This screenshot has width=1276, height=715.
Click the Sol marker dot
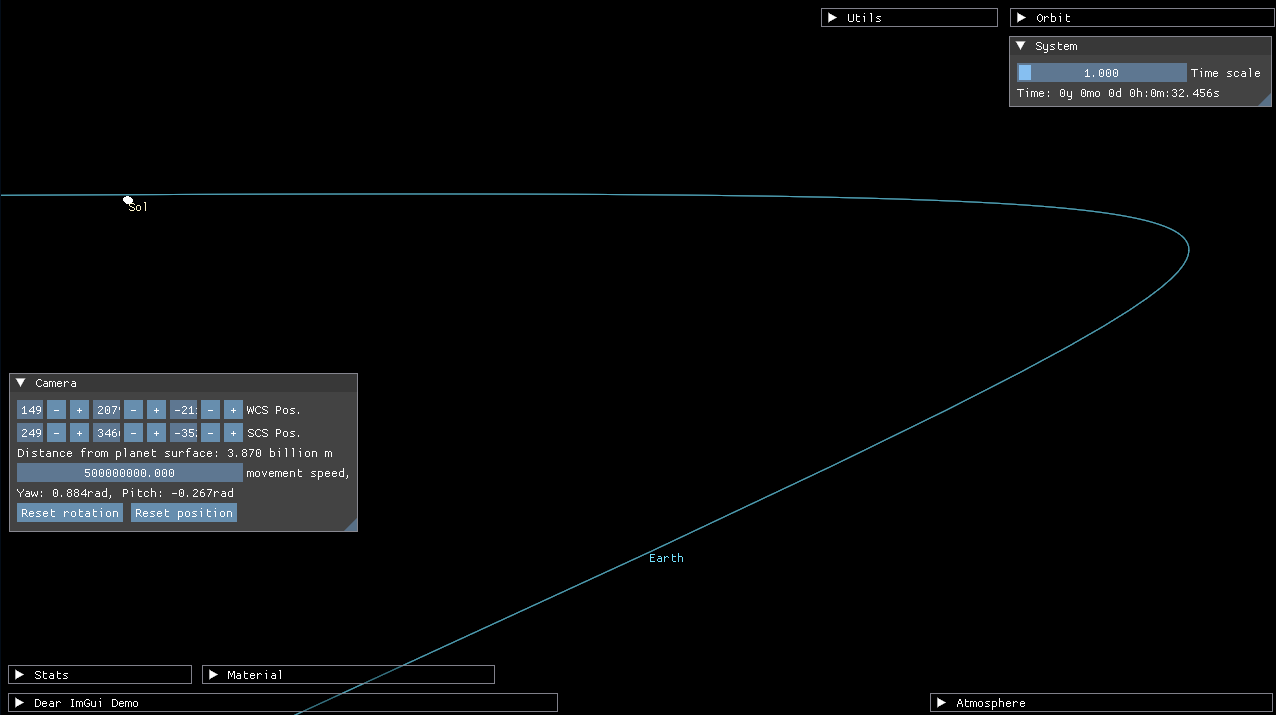[x=128, y=200]
